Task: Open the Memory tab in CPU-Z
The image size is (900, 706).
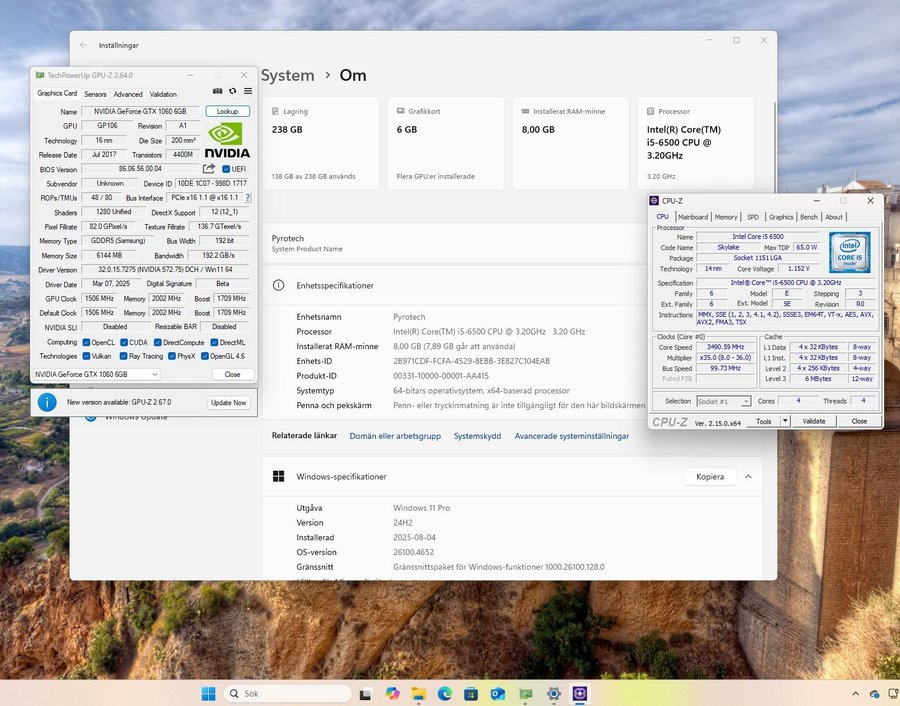Action: coord(726,217)
